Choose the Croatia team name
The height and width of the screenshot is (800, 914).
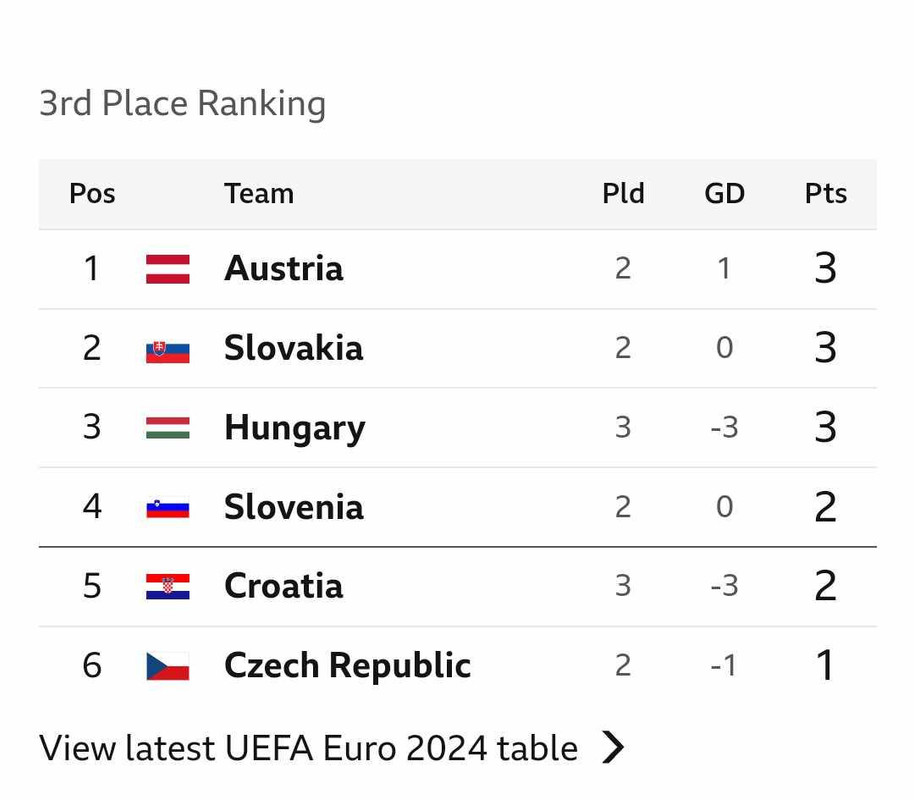tap(283, 586)
